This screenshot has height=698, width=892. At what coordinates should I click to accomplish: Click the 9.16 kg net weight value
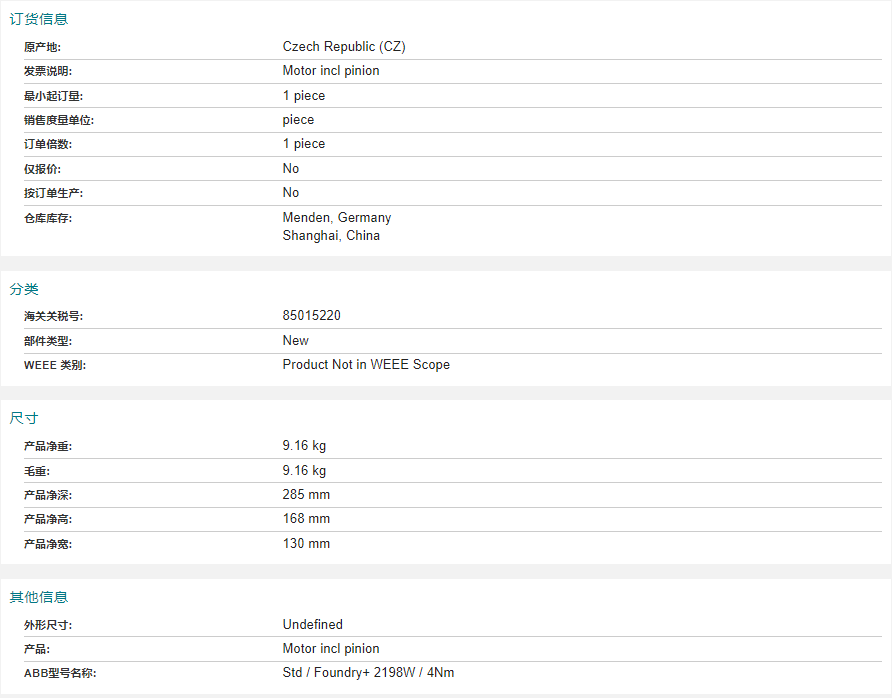tap(304, 445)
